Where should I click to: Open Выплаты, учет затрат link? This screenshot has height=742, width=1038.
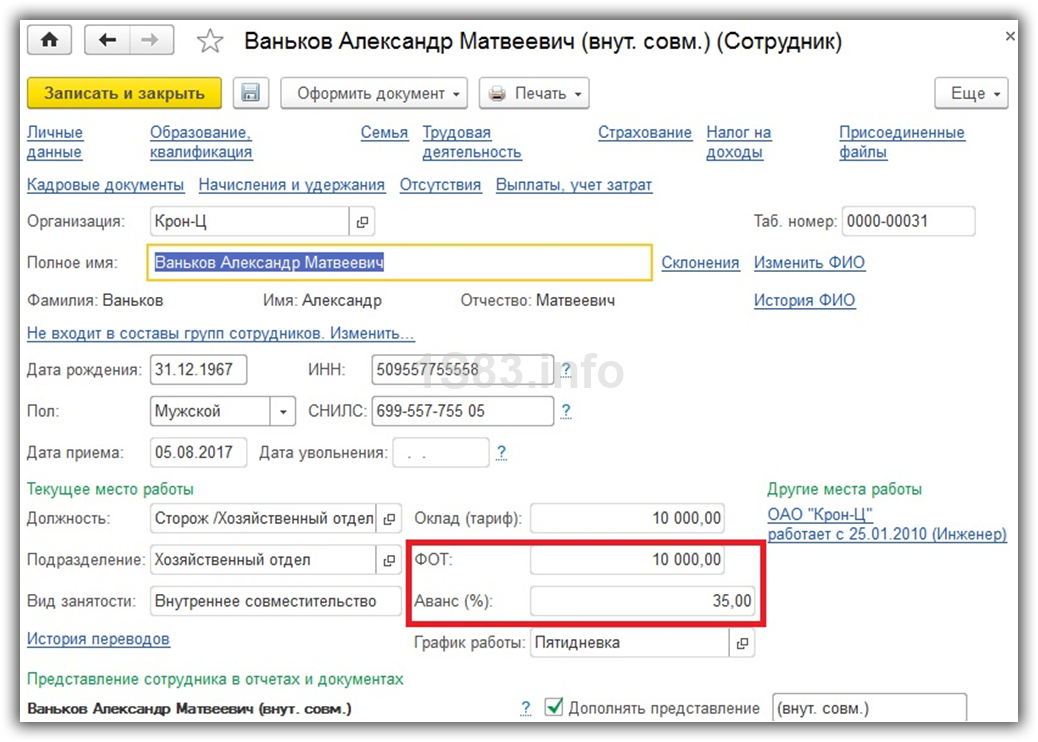(574, 185)
